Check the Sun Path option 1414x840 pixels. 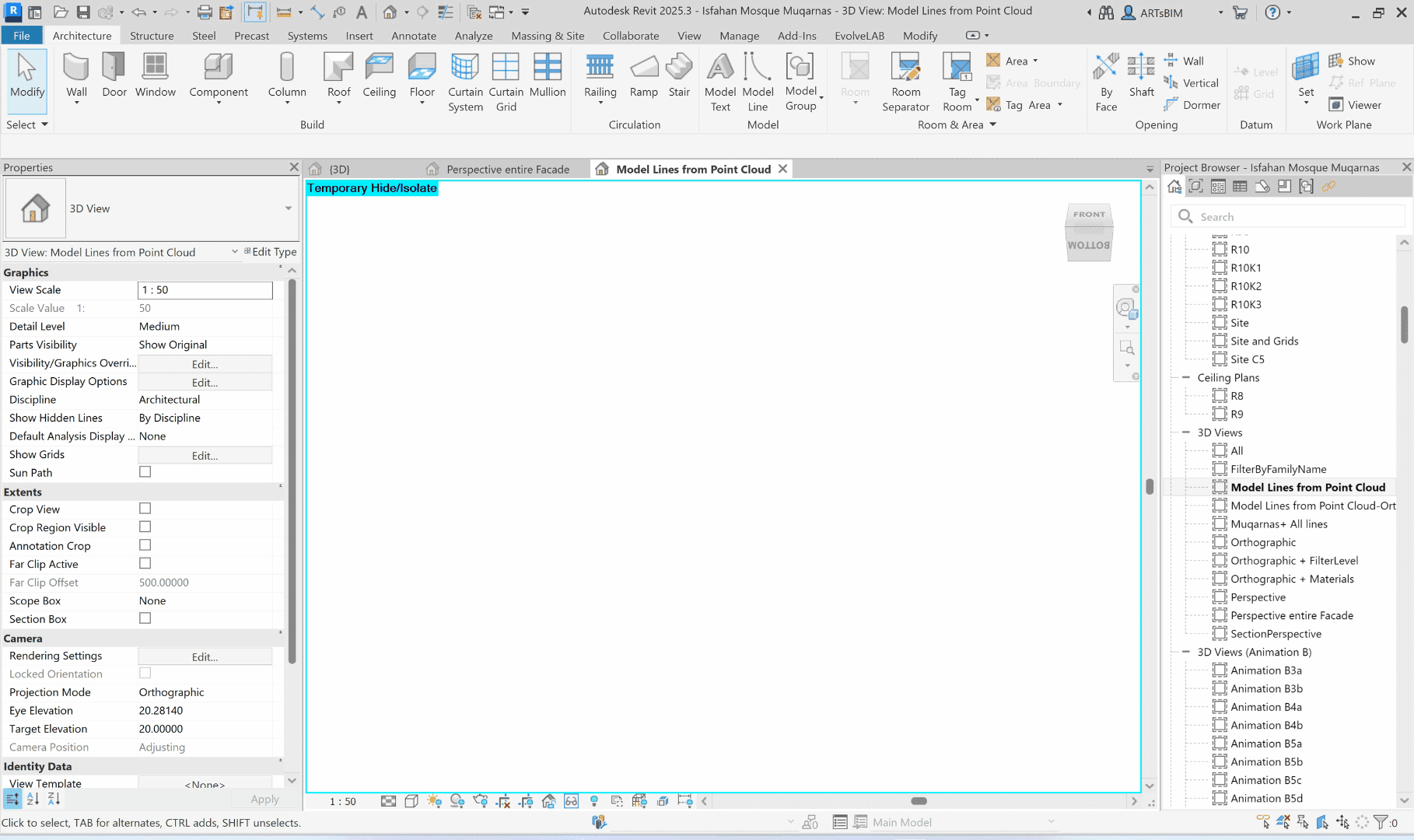click(145, 472)
